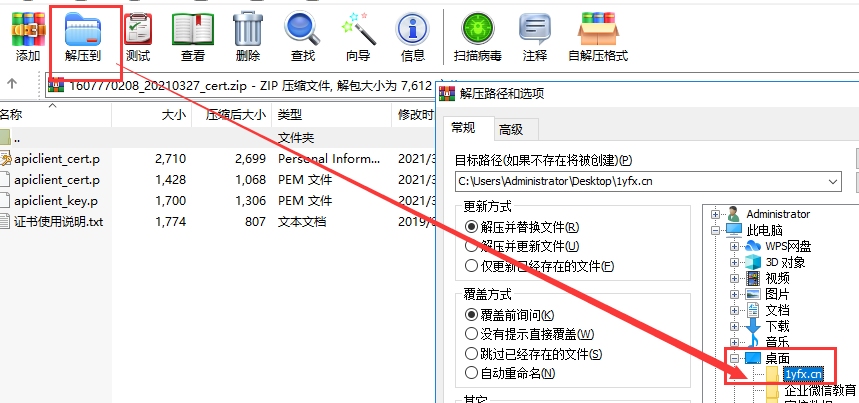Select 此电脑 in folder tree
859x403 pixels.
[x=765, y=230]
